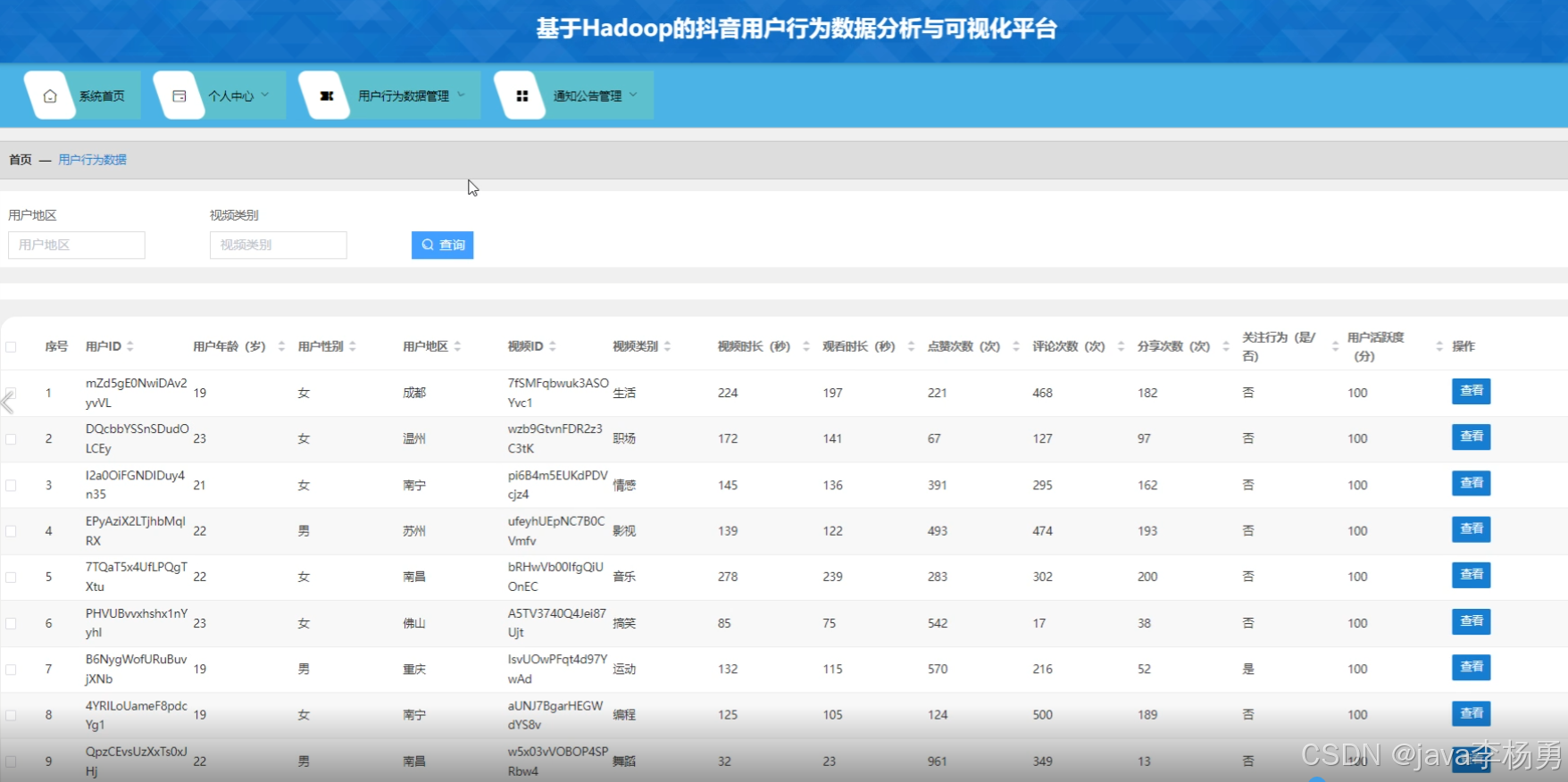Sort by 点赞次数 (次) column arrows
The width and height of the screenshot is (1568, 782).
click(1016, 346)
